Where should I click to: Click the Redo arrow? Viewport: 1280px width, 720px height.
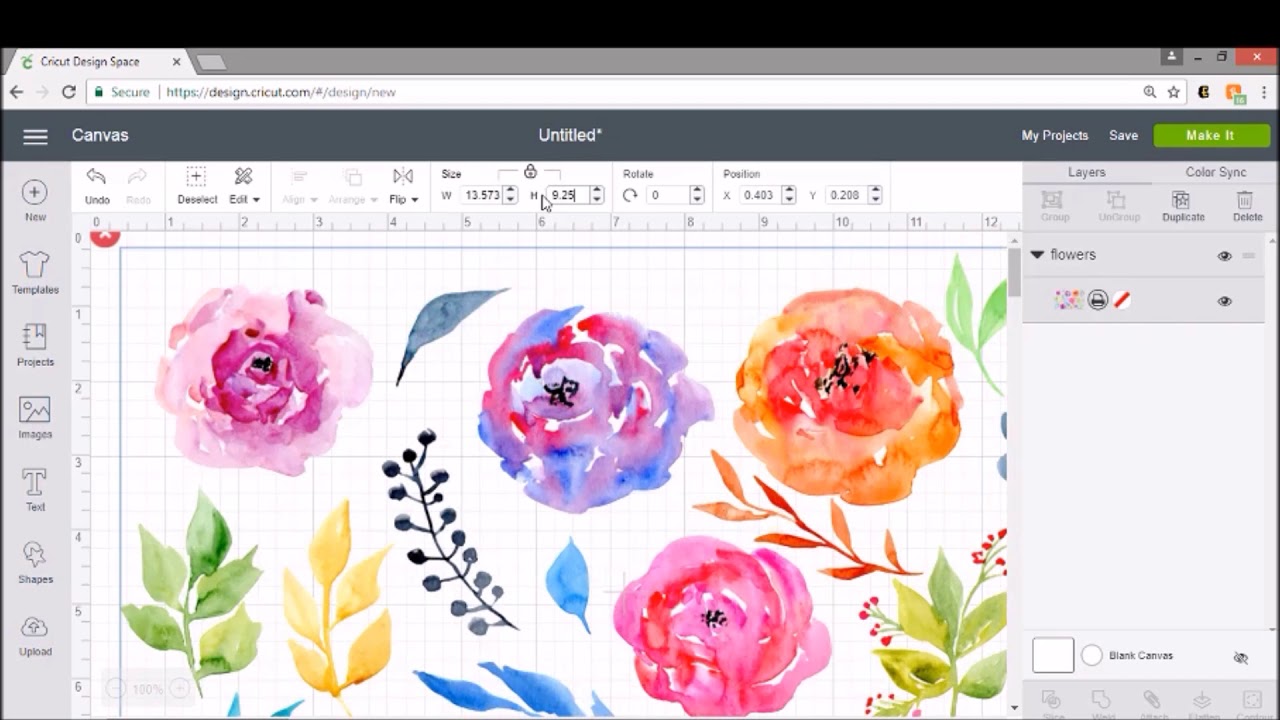(138, 186)
